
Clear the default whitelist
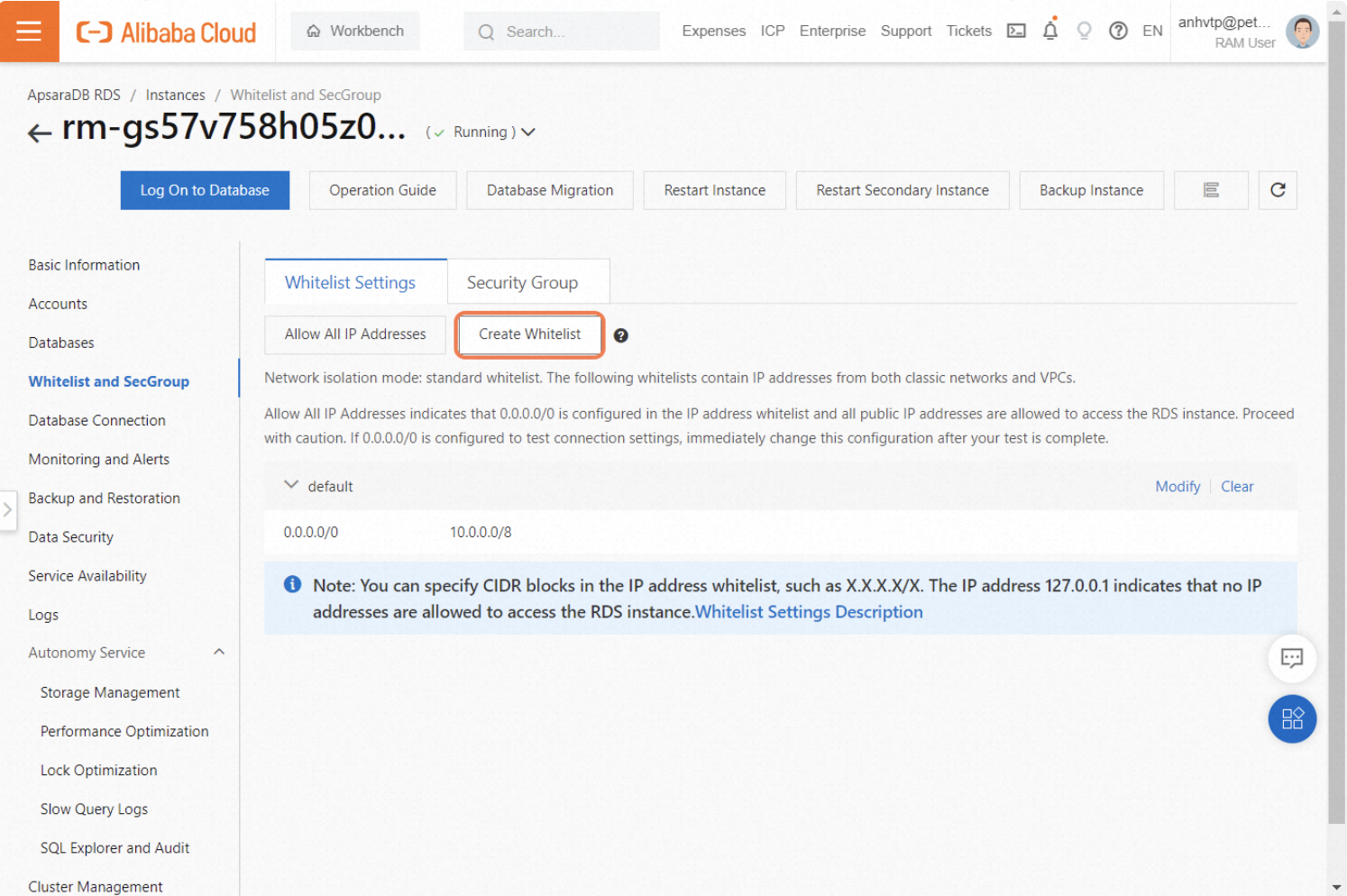(1237, 486)
